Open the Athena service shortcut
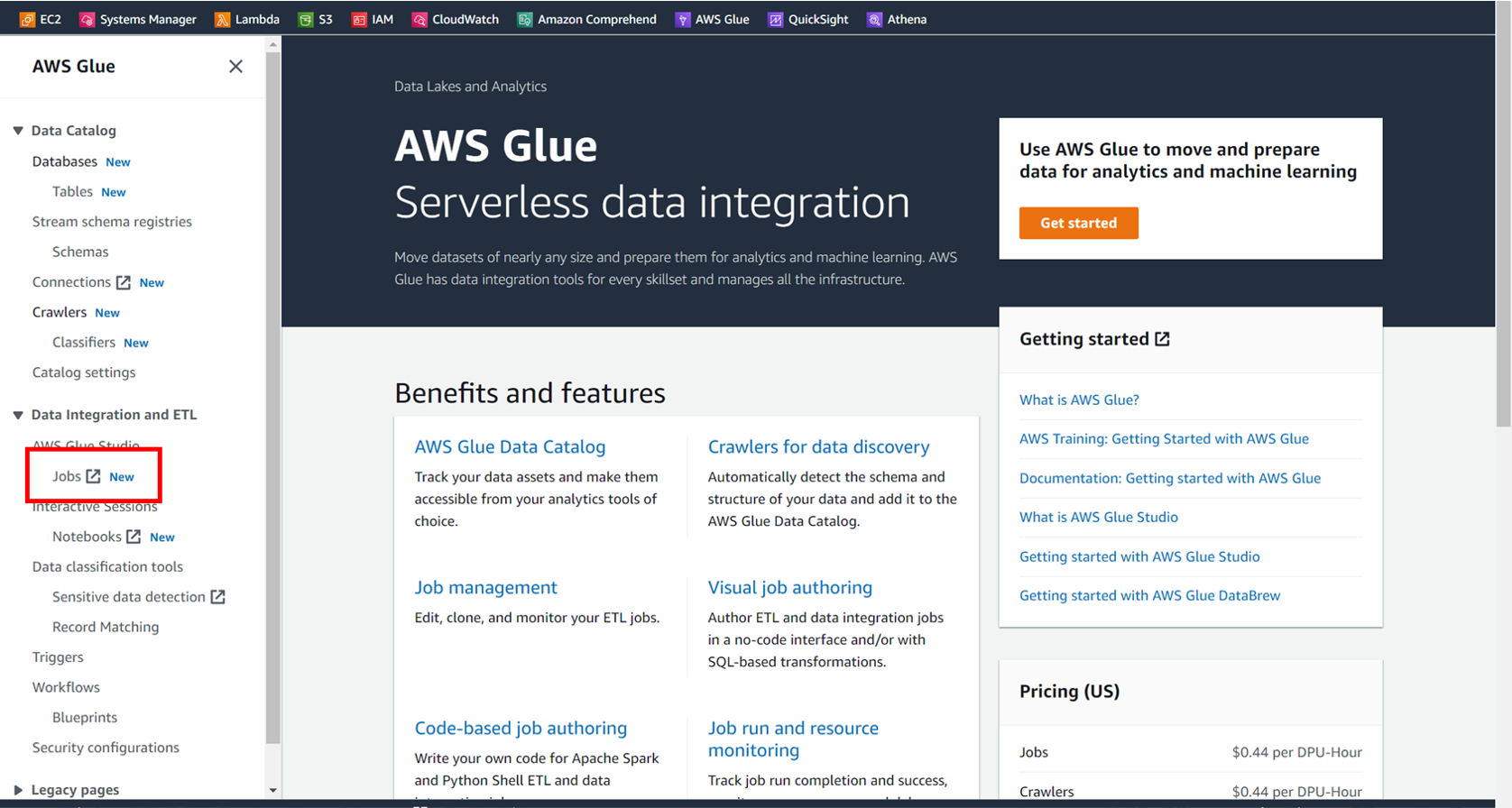The height and width of the screenshot is (808, 1512). click(x=896, y=18)
